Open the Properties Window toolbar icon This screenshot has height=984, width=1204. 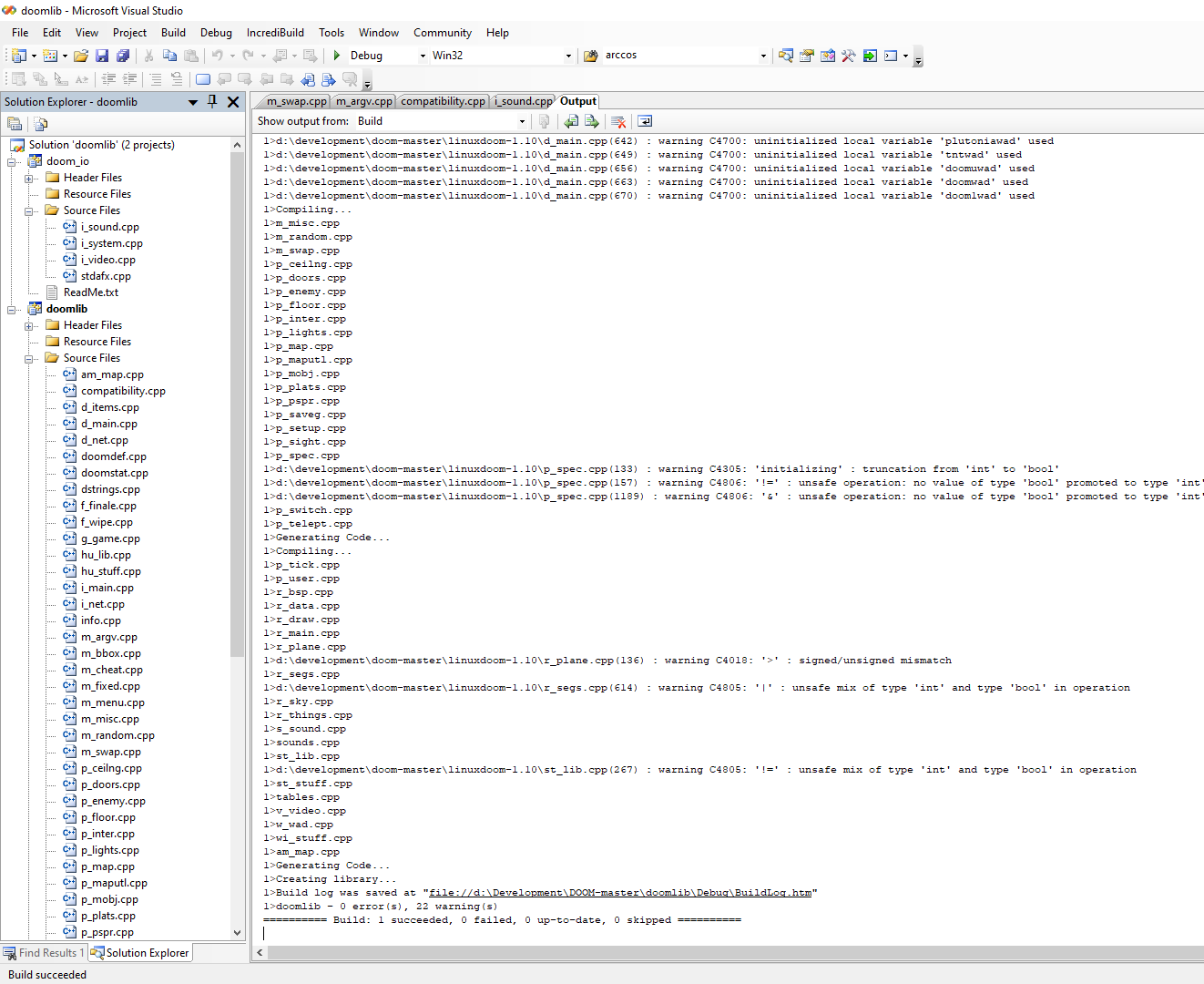click(807, 56)
